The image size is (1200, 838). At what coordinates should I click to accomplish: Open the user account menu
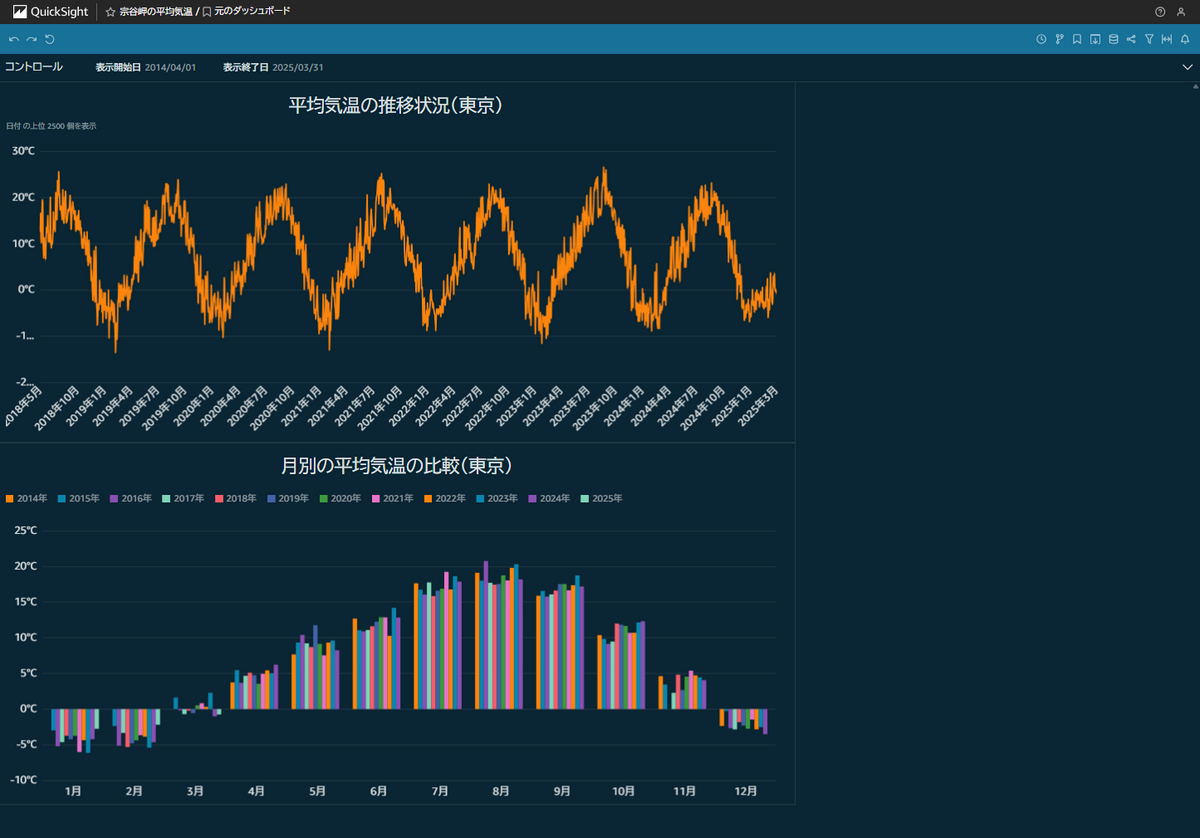[1181, 12]
